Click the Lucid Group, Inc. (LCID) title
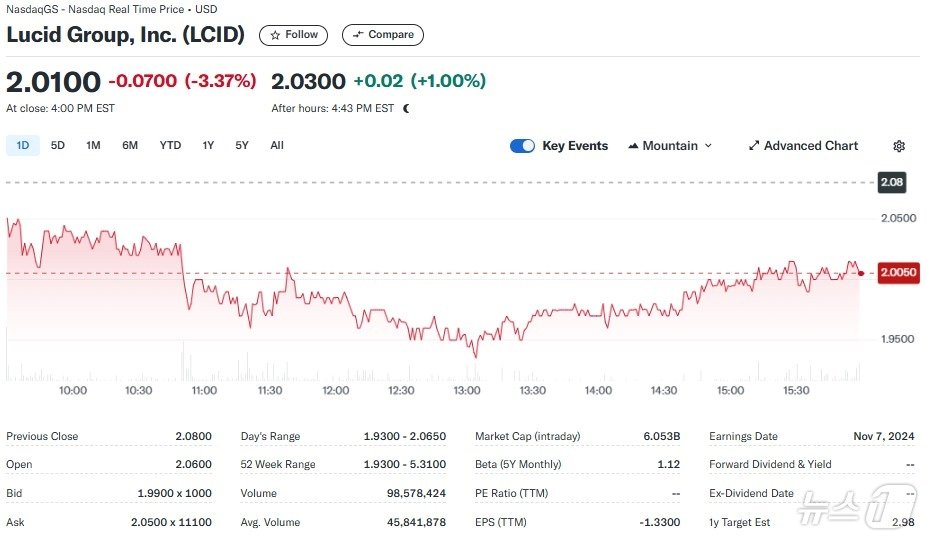This screenshot has height=541, width=927. pos(126,34)
